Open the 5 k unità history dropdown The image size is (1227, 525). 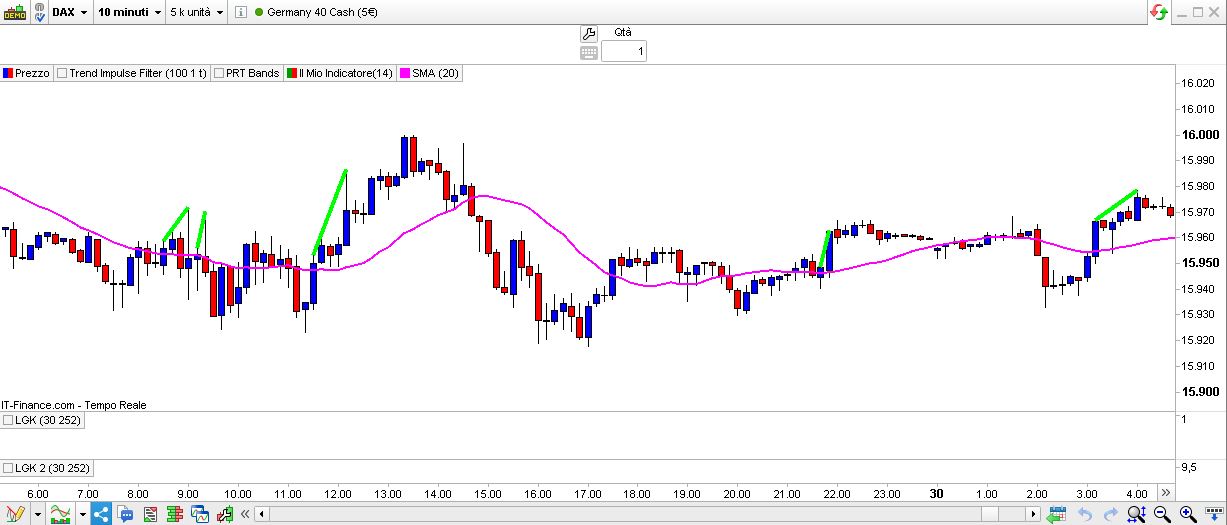pyautogui.click(x=197, y=12)
